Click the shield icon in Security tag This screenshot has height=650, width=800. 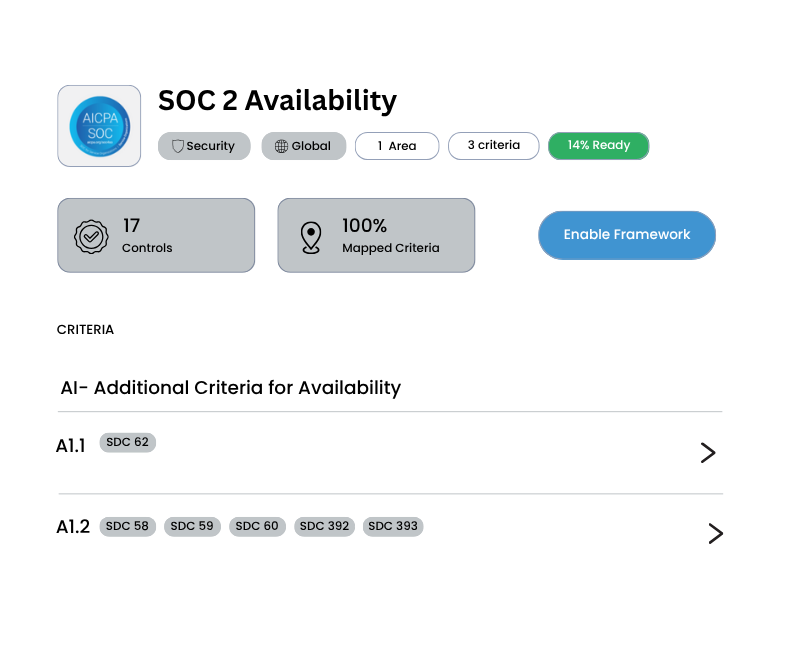[x=178, y=146]
